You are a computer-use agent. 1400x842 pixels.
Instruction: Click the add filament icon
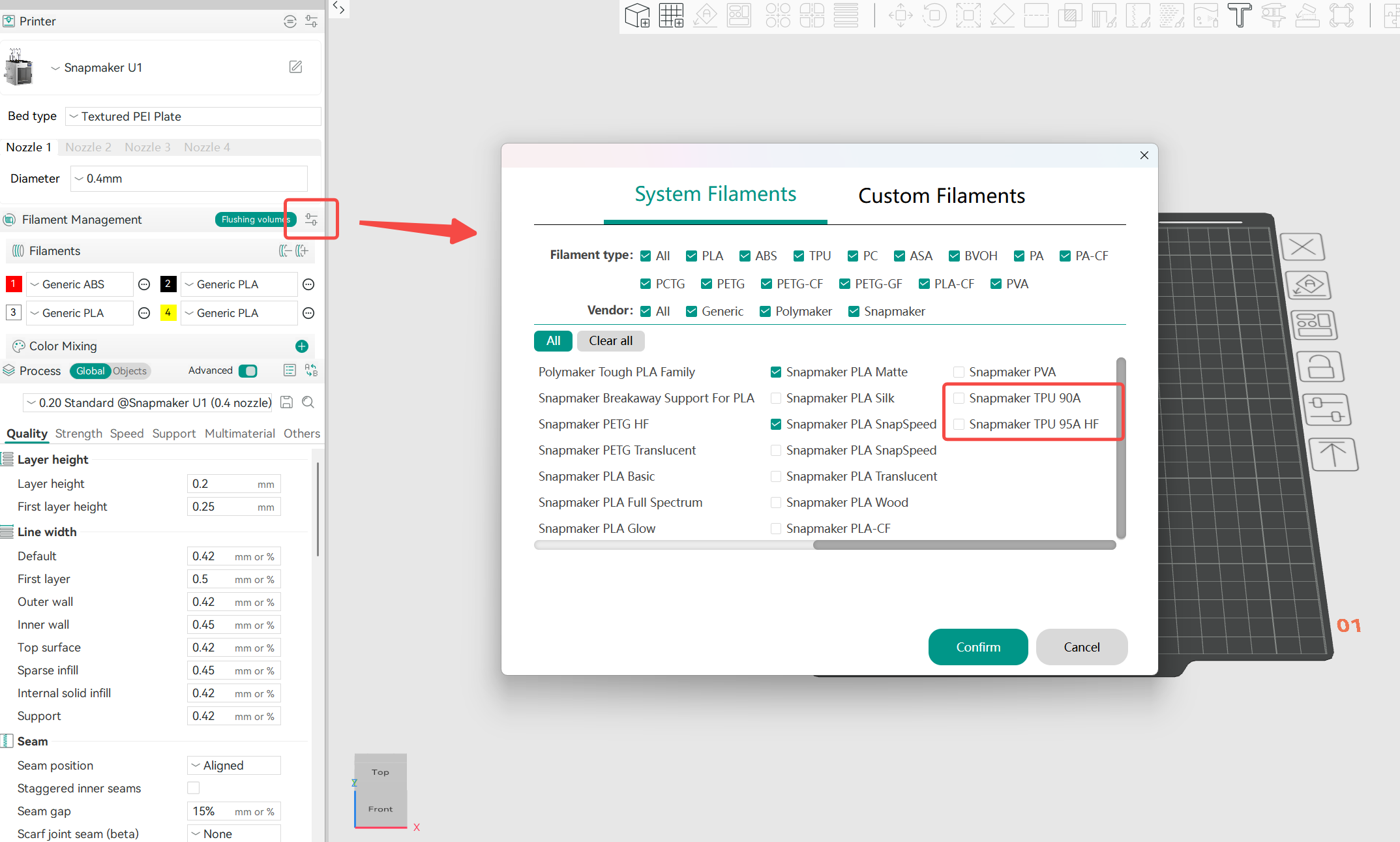[x=302, y=251]
